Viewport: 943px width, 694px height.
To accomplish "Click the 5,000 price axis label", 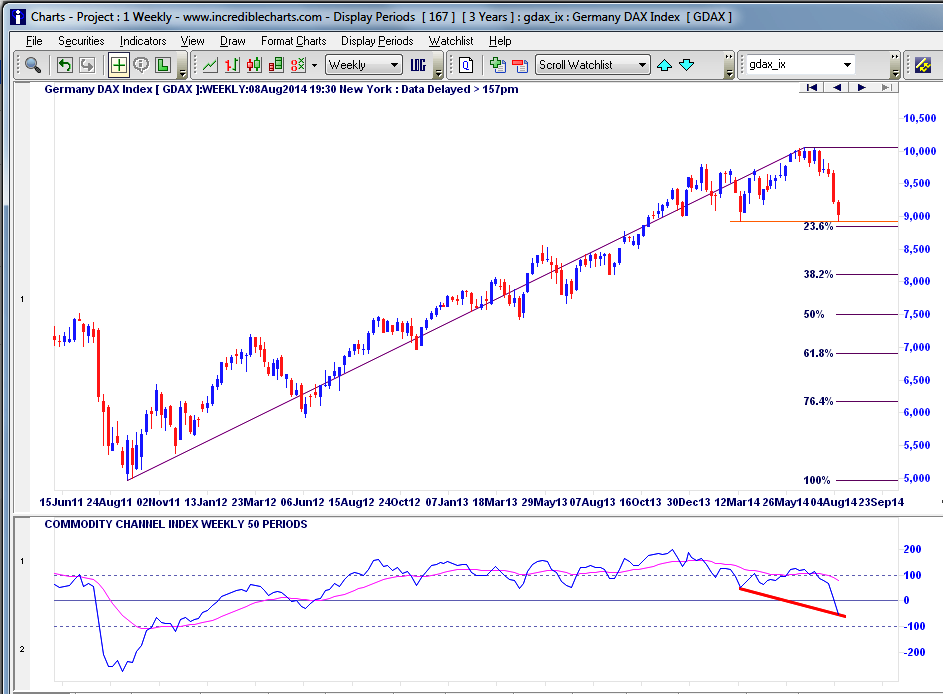I will point(917,478).
